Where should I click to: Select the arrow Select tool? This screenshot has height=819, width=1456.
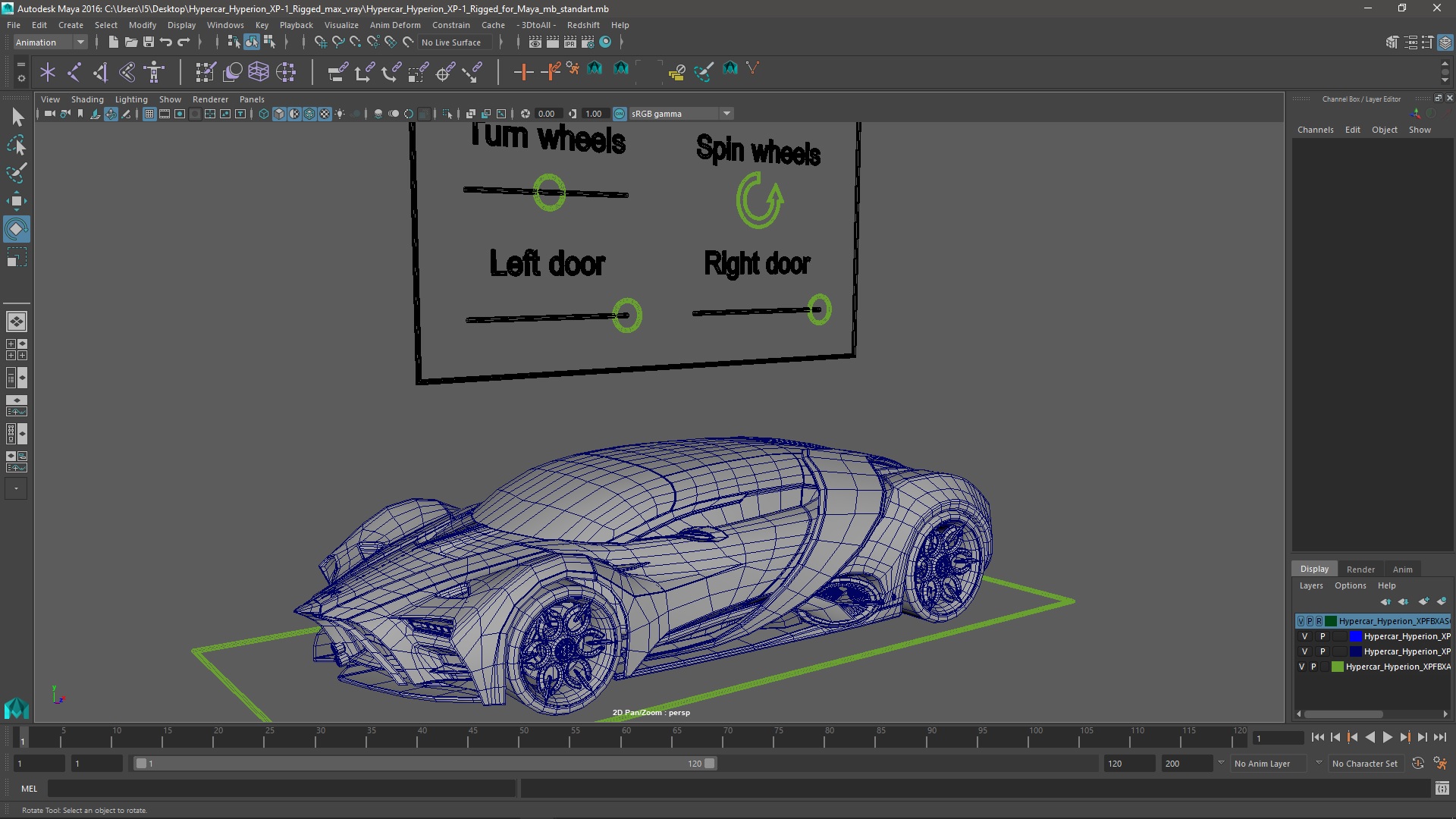[x=17, y=117]
